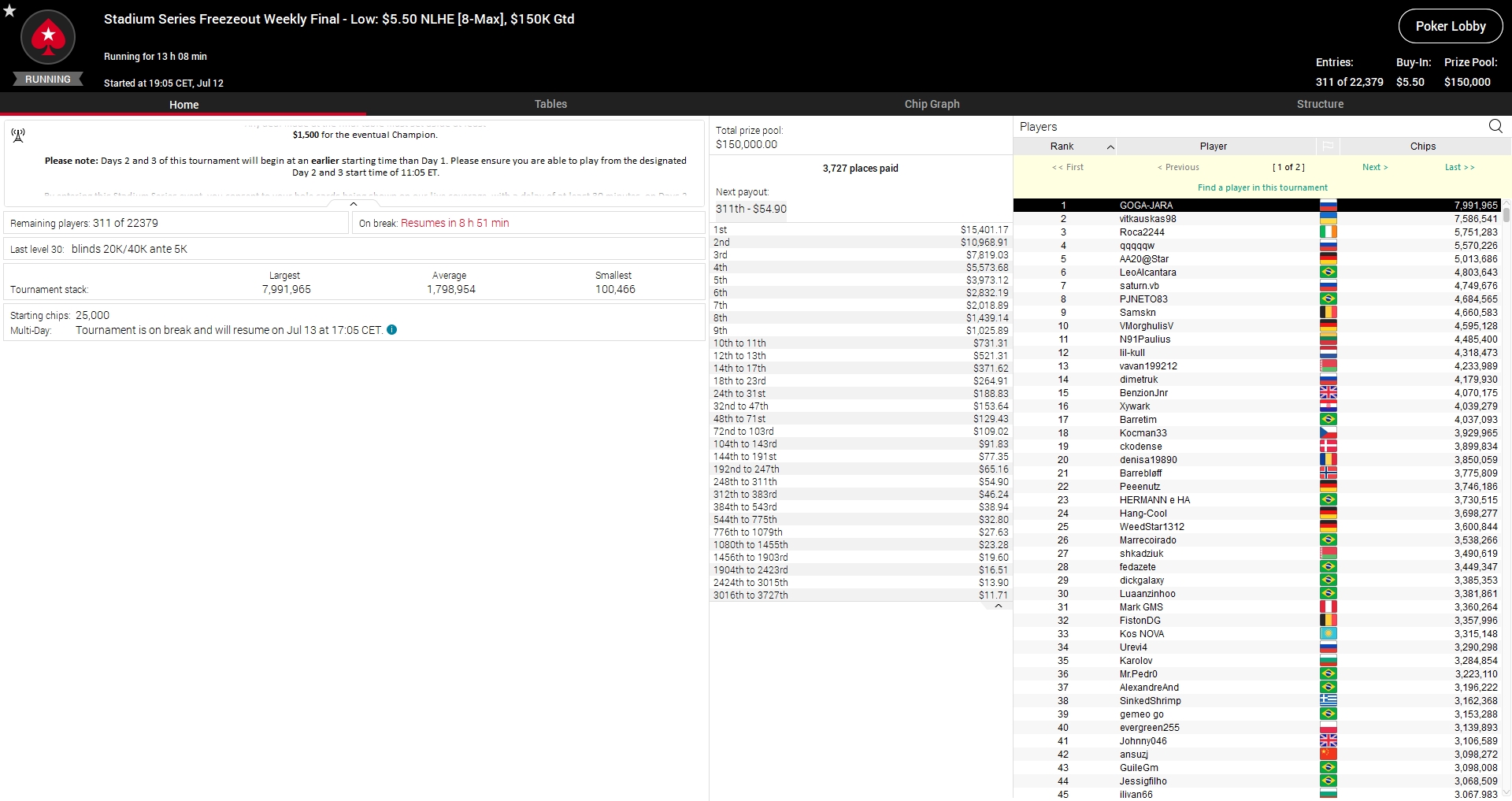Click the blinds 20K/40K ante 5K text
Viewport: 1512px width, 801px height.
[x=129, y=249]
